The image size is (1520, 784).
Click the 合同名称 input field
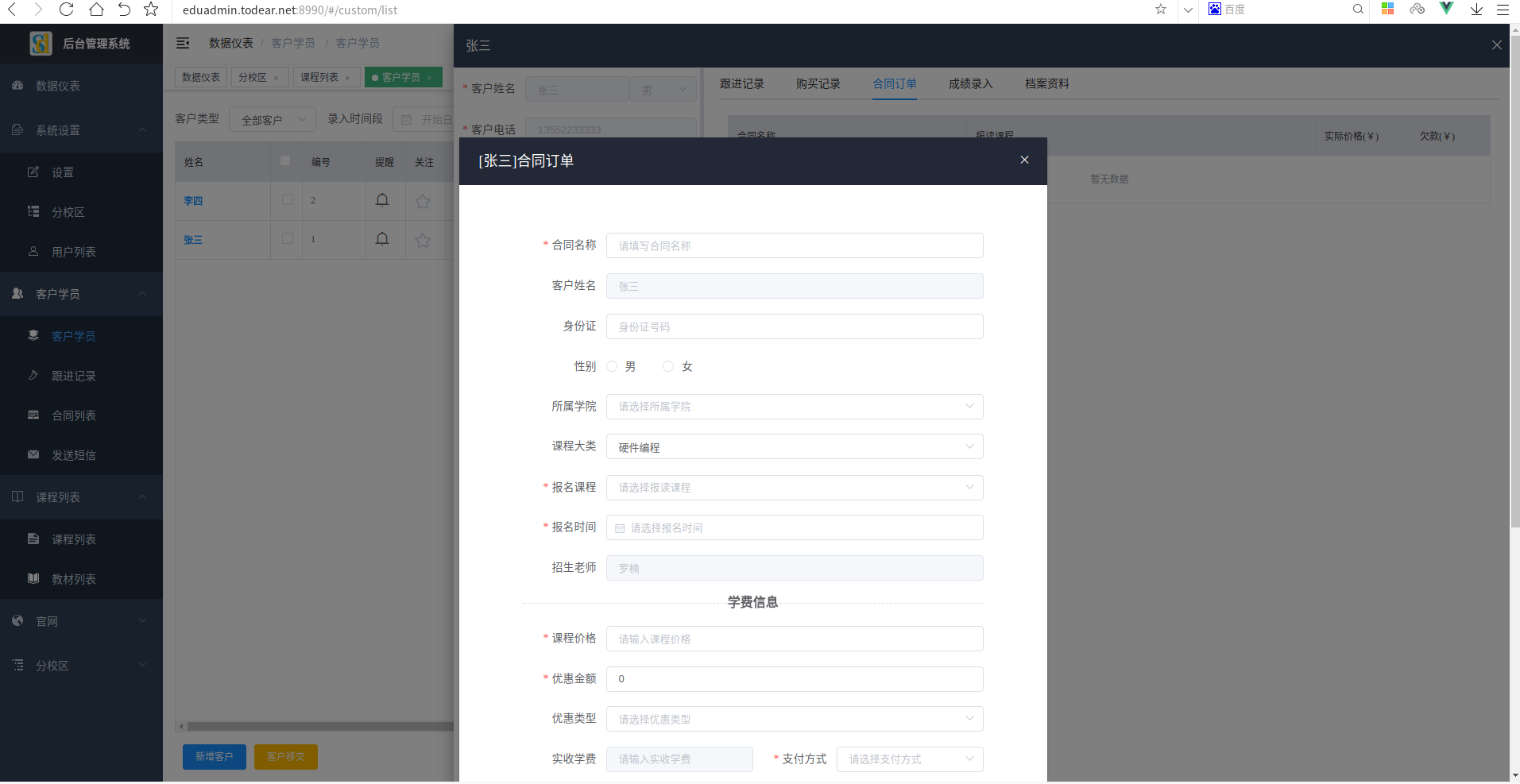coord(795,245)
